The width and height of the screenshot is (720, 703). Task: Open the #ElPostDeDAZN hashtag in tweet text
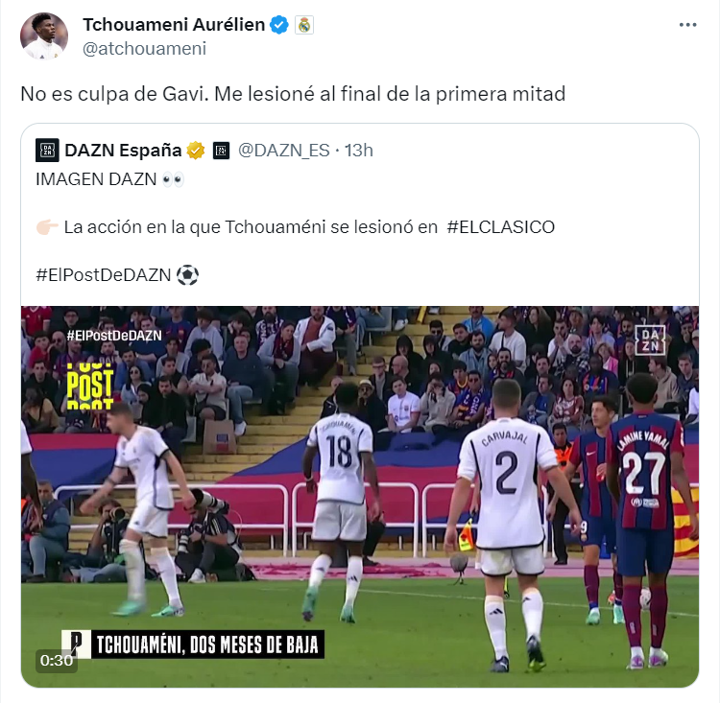103,275
